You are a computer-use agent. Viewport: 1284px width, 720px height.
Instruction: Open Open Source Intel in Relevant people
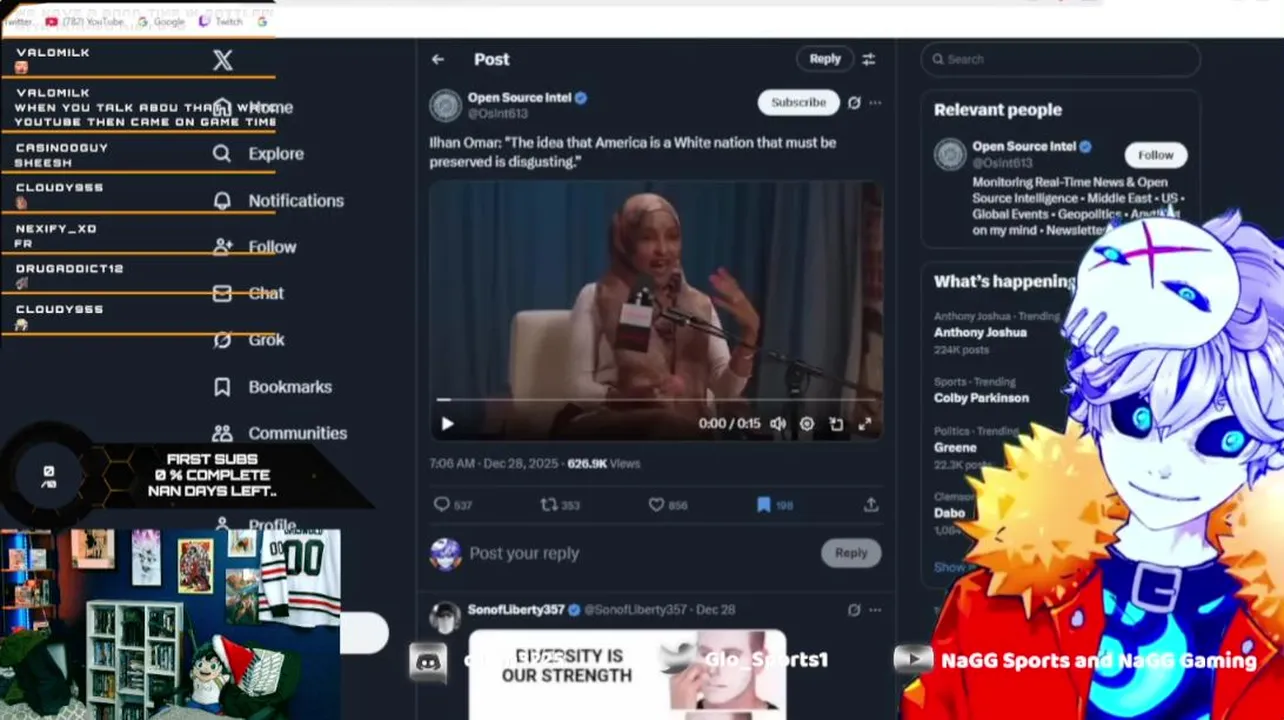click(x=1024, y=146)
